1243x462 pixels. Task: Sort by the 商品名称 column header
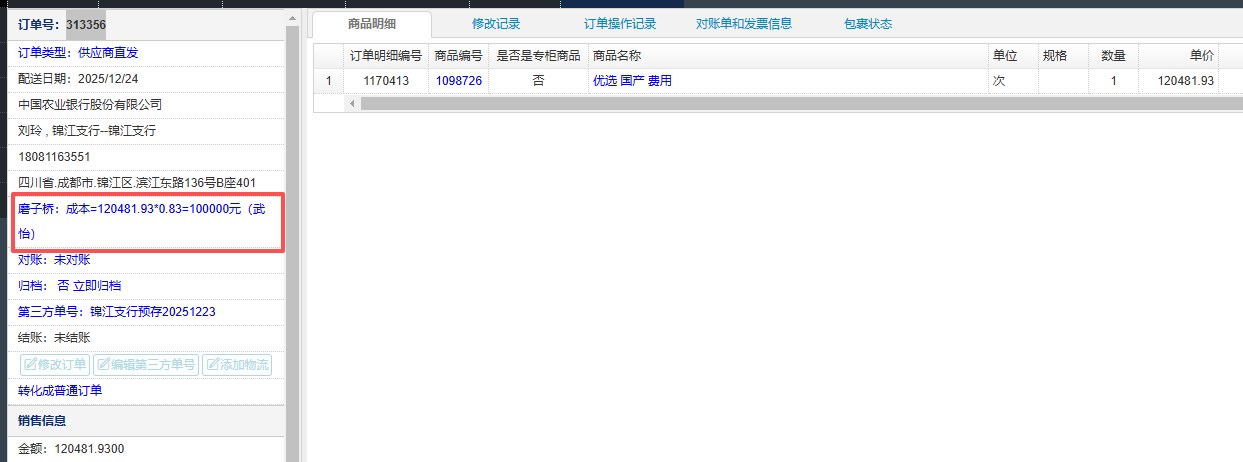pos(616,56)
